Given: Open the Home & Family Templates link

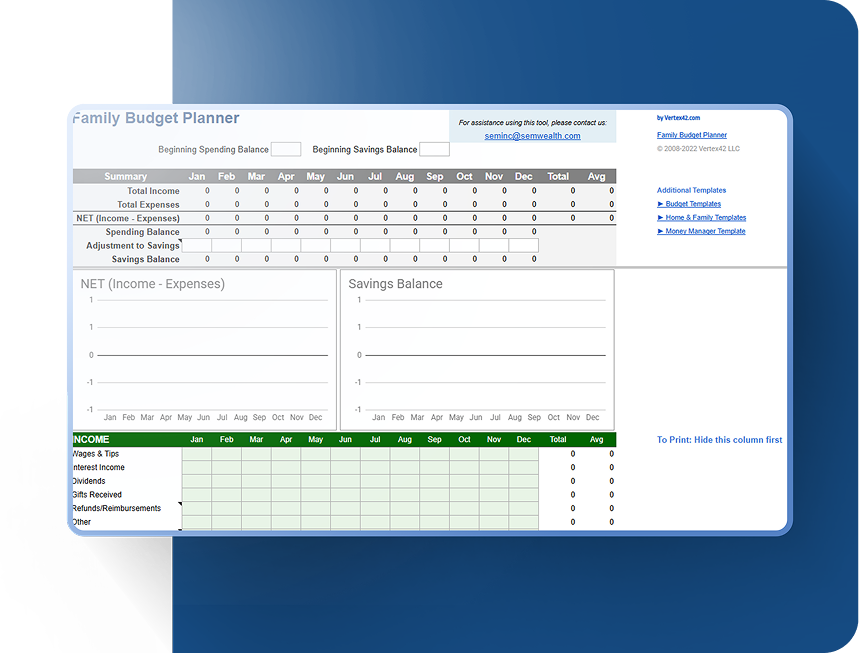Looking at the screenshot, I should (705, 218).
